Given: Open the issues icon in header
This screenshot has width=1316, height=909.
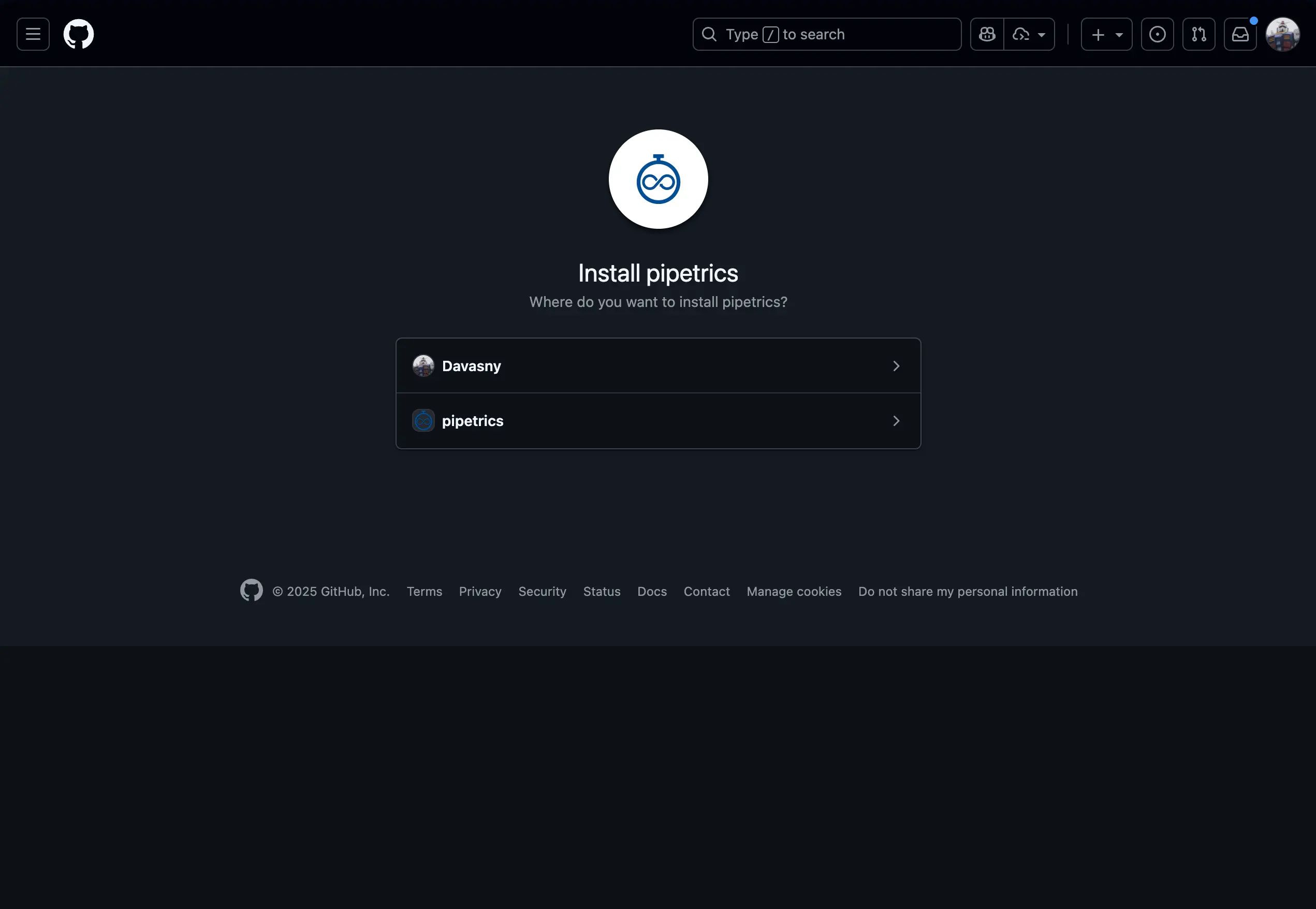Looking at the screenshot, I should pyautogui.click(x=1157, y=34).
